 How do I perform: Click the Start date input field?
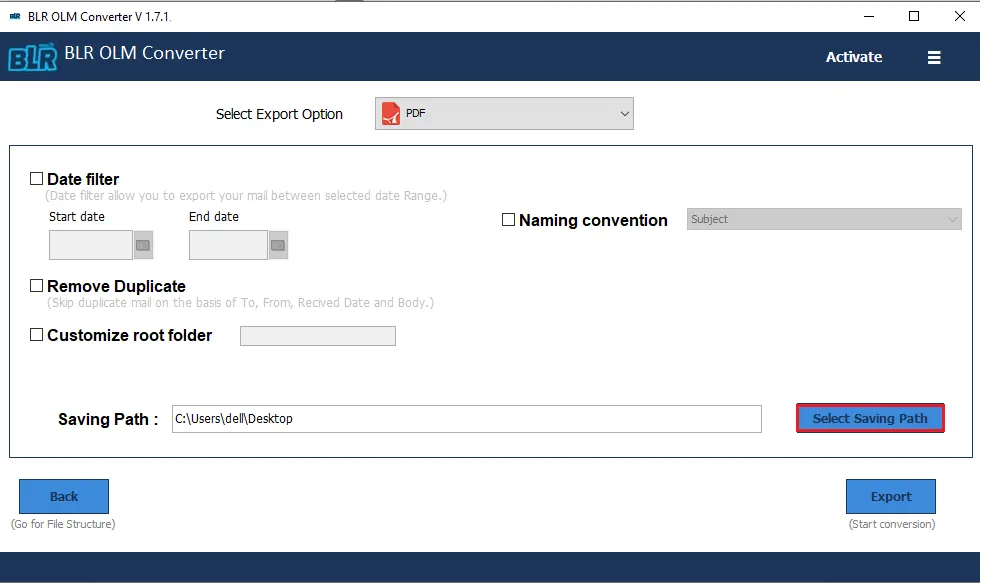[91, 245]
